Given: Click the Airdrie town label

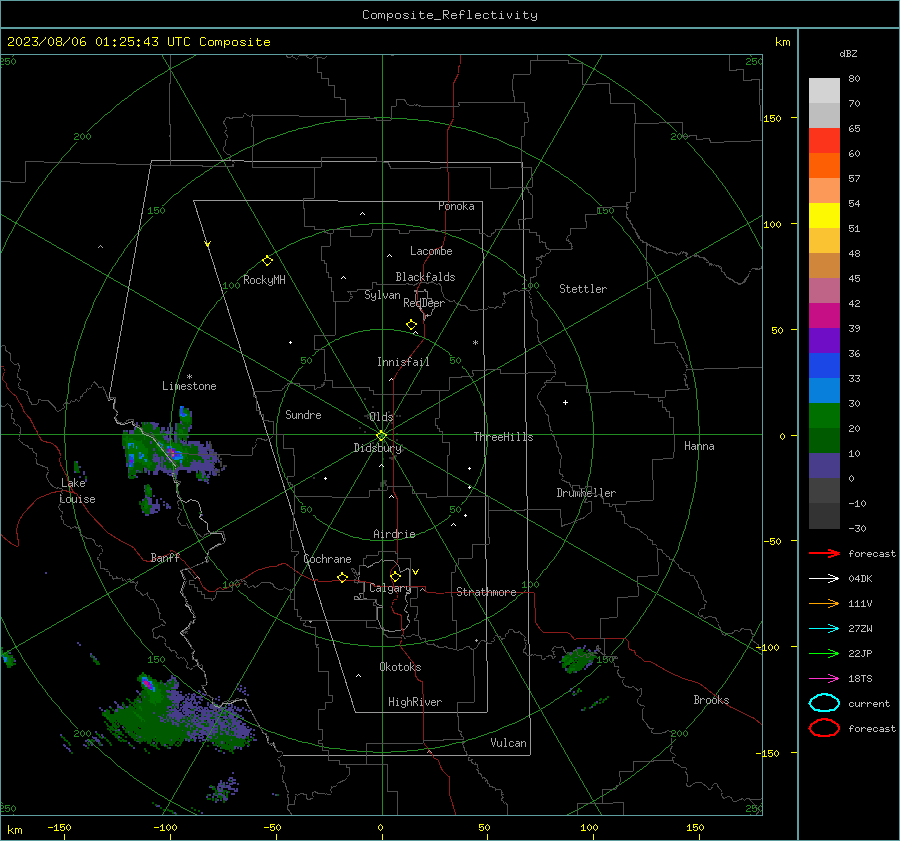Looking at the screenshot, I should pyautogui.click(x=394, y=534).
